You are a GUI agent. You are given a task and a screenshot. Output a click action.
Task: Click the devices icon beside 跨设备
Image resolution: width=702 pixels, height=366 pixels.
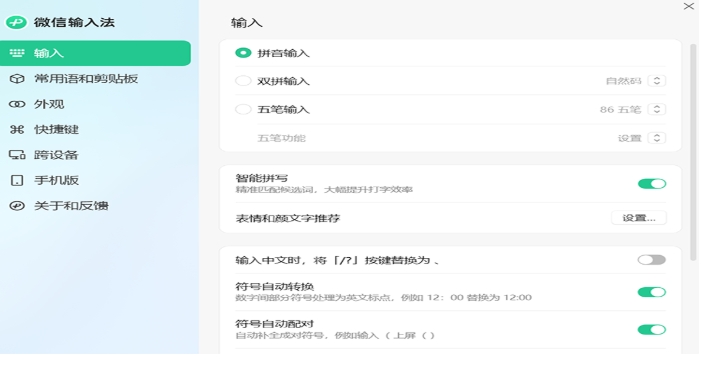click(17, 155)
